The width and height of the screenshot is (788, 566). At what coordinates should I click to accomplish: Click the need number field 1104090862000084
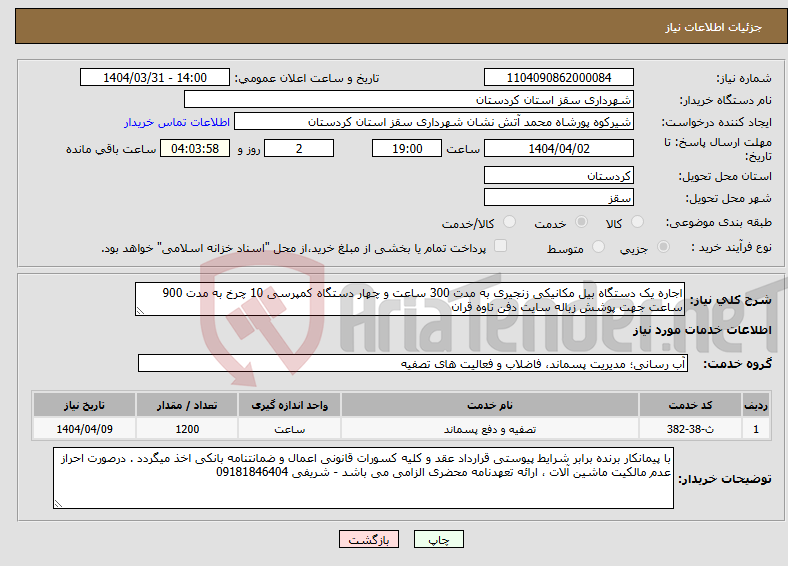[x=558, y=77]
